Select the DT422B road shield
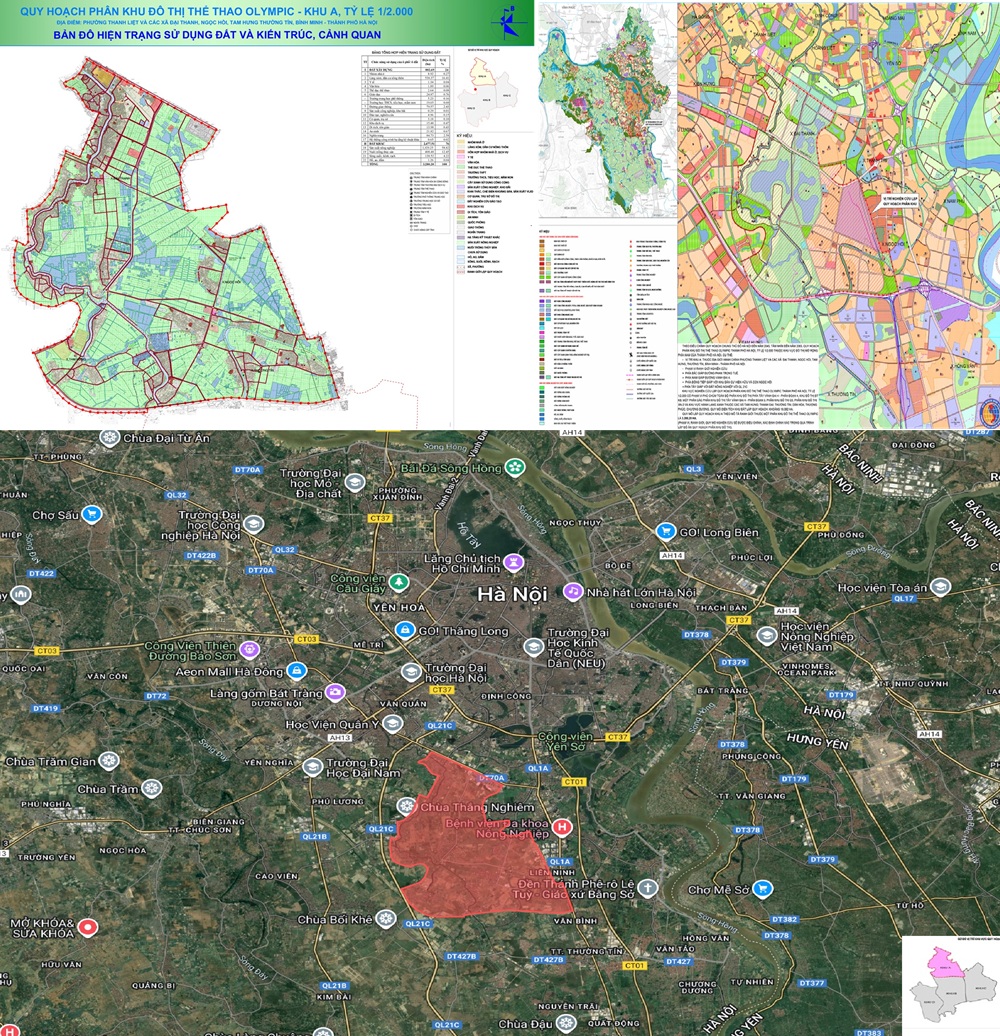 point(201,555)
